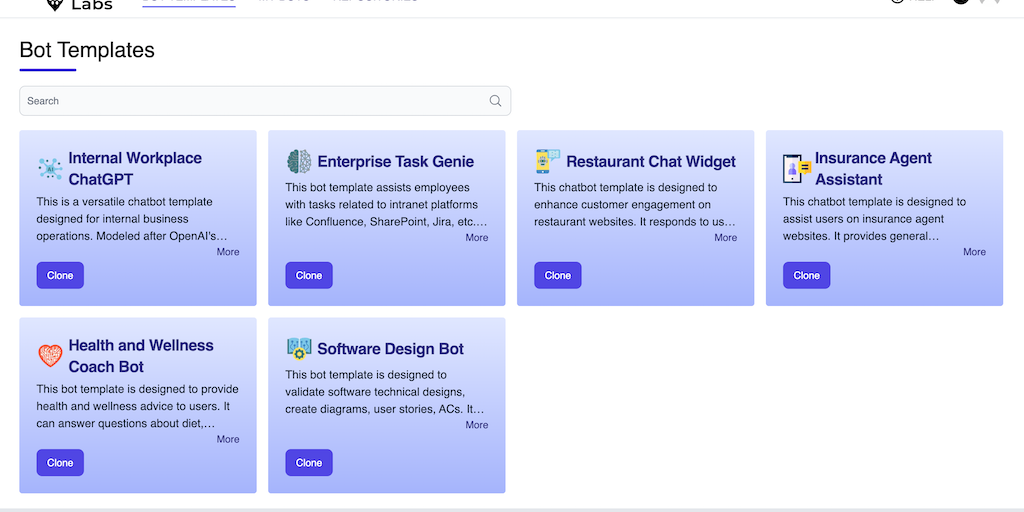This screenshot has height=512, width=1024.
Task: Click the Restaurant Chat Widget phone icon
Action: (547, 161)
